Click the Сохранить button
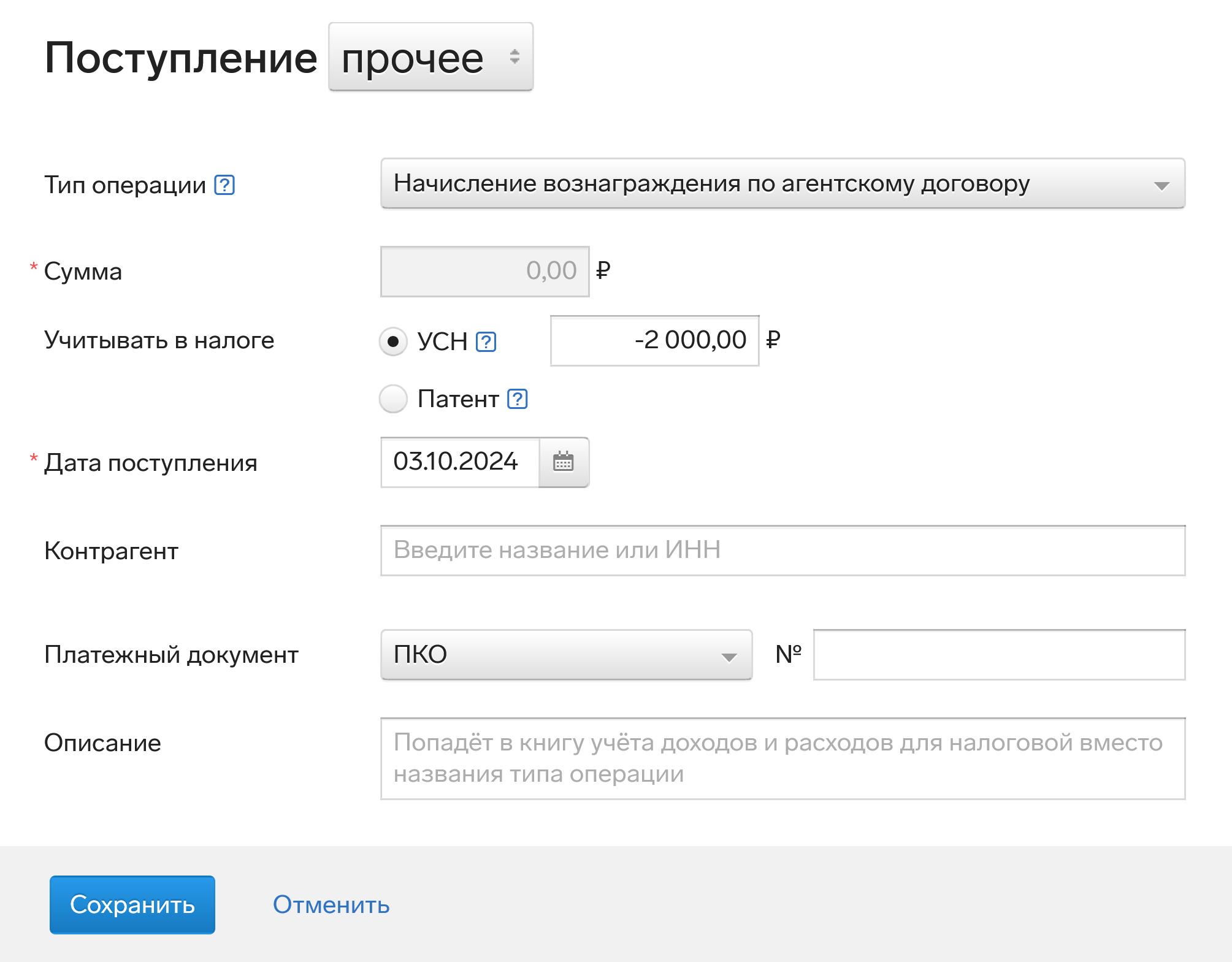 tap(132, 904)
